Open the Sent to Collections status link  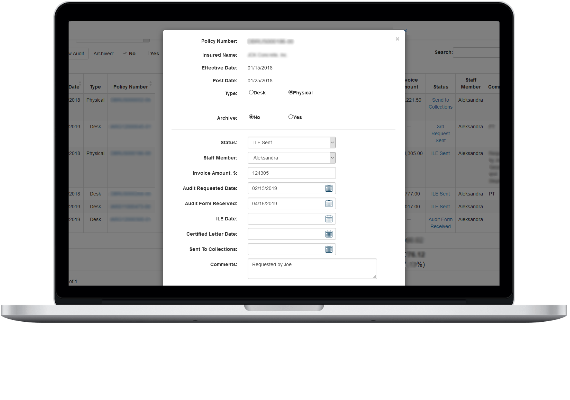[441, 103]
